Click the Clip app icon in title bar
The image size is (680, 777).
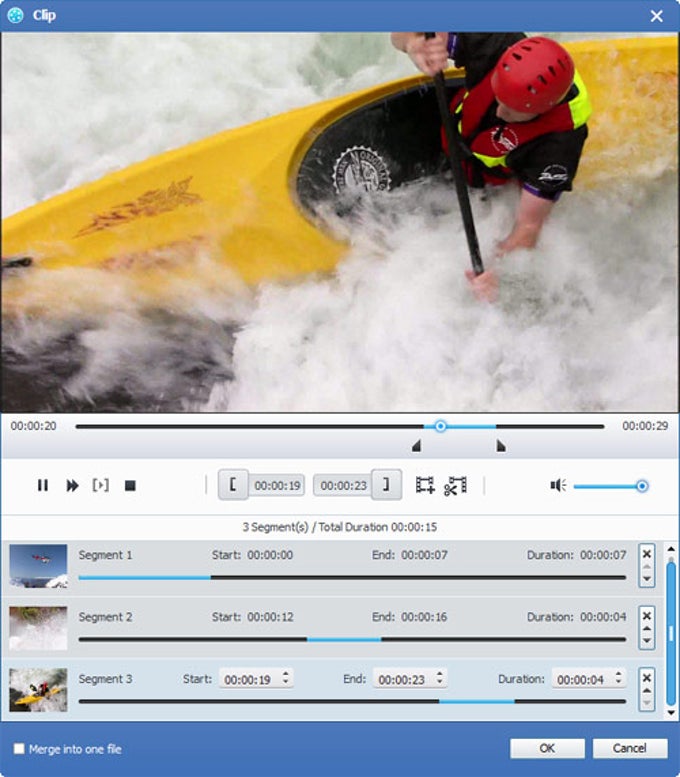pos(15,15)
